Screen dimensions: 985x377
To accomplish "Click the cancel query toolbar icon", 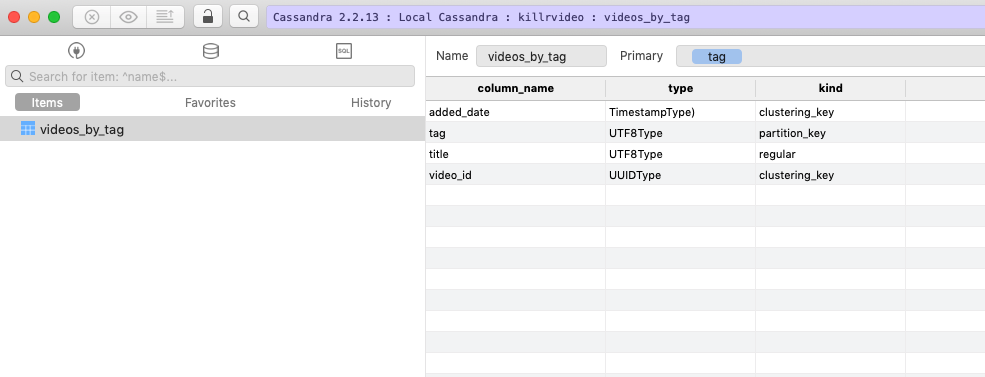I will point(92,17).
